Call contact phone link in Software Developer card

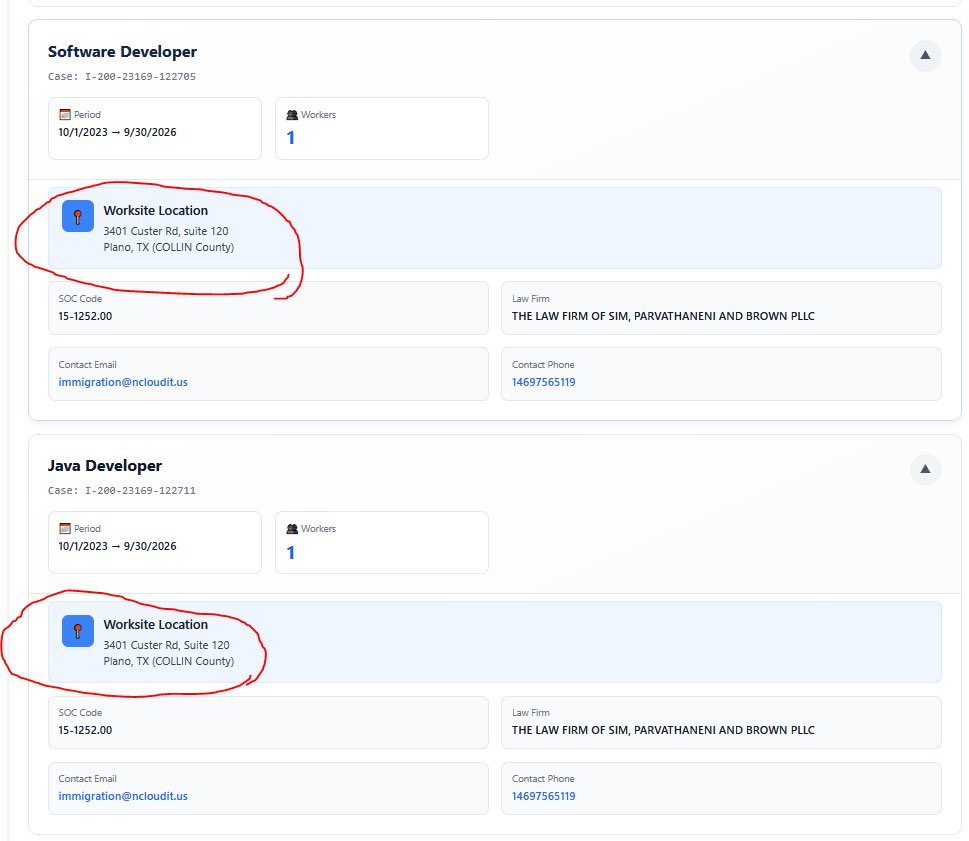click(x=543, y=382)
